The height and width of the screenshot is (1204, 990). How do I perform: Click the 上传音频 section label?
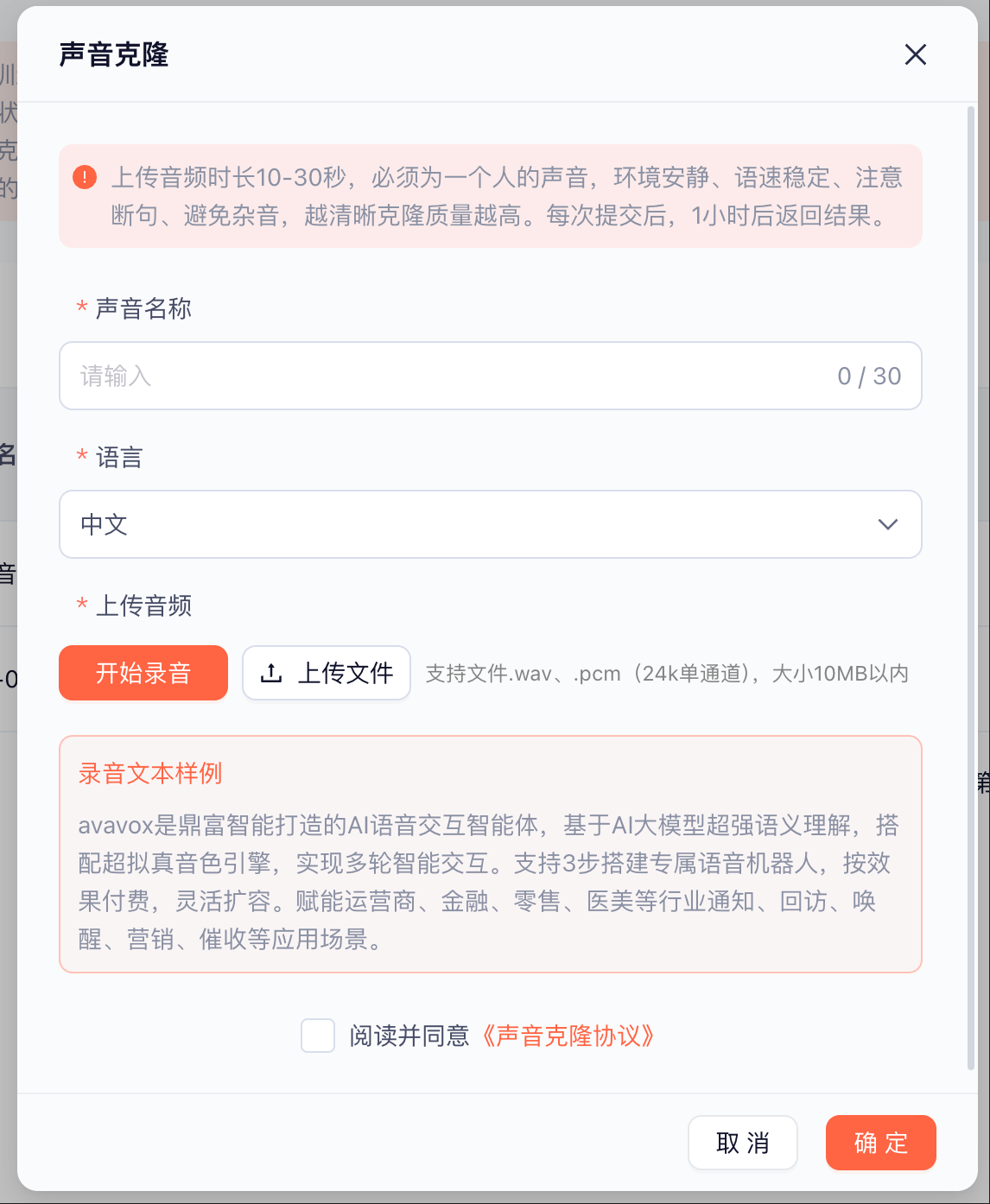click(143, 605)
